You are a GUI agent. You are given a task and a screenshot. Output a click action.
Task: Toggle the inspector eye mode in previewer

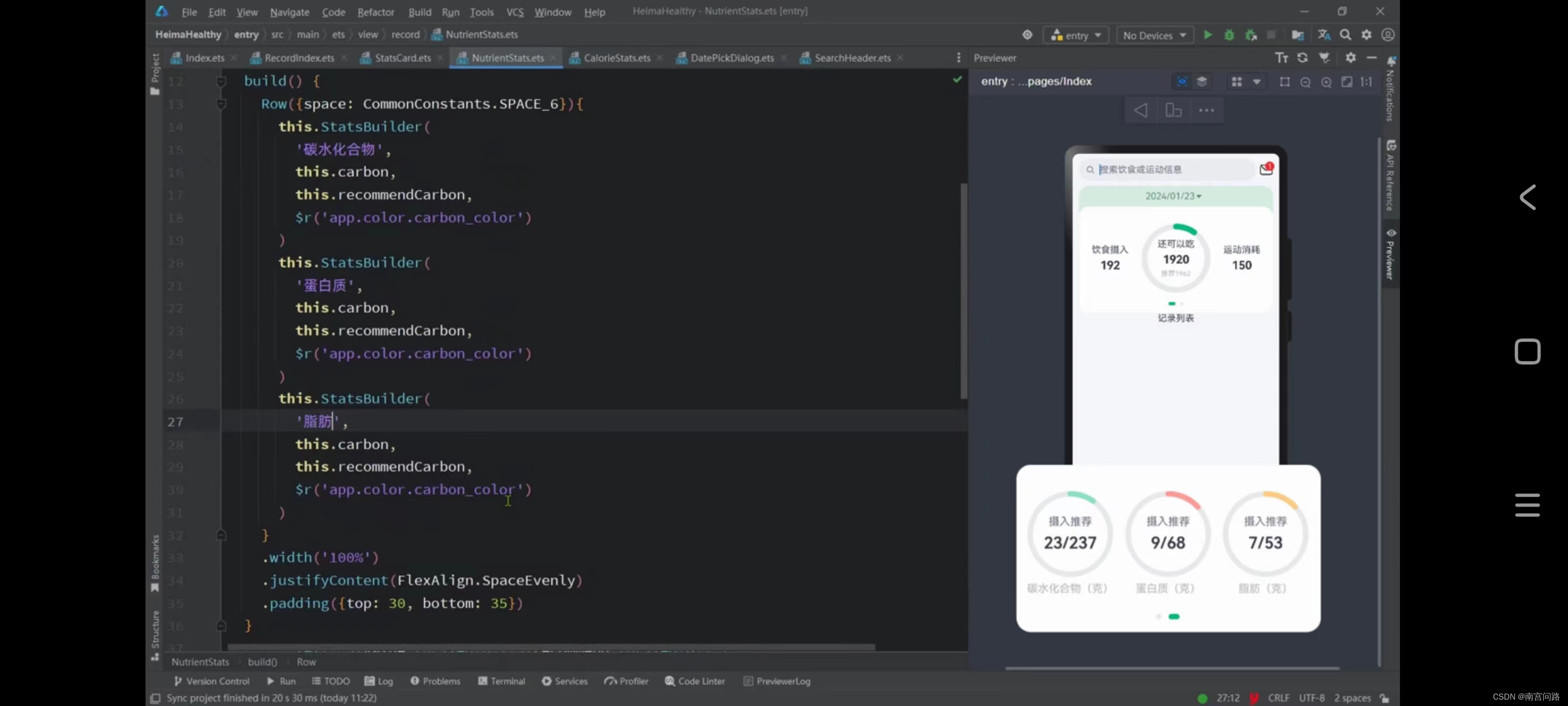pos(1181,81)
